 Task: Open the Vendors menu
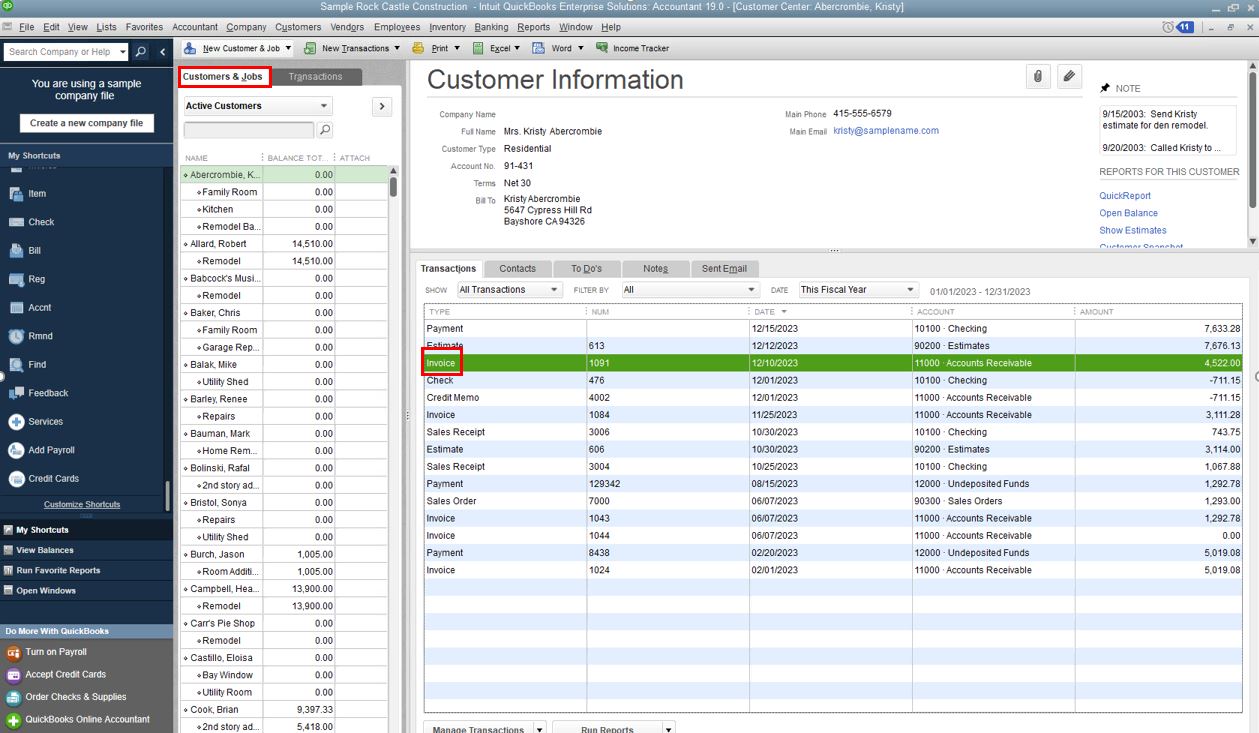348,27
